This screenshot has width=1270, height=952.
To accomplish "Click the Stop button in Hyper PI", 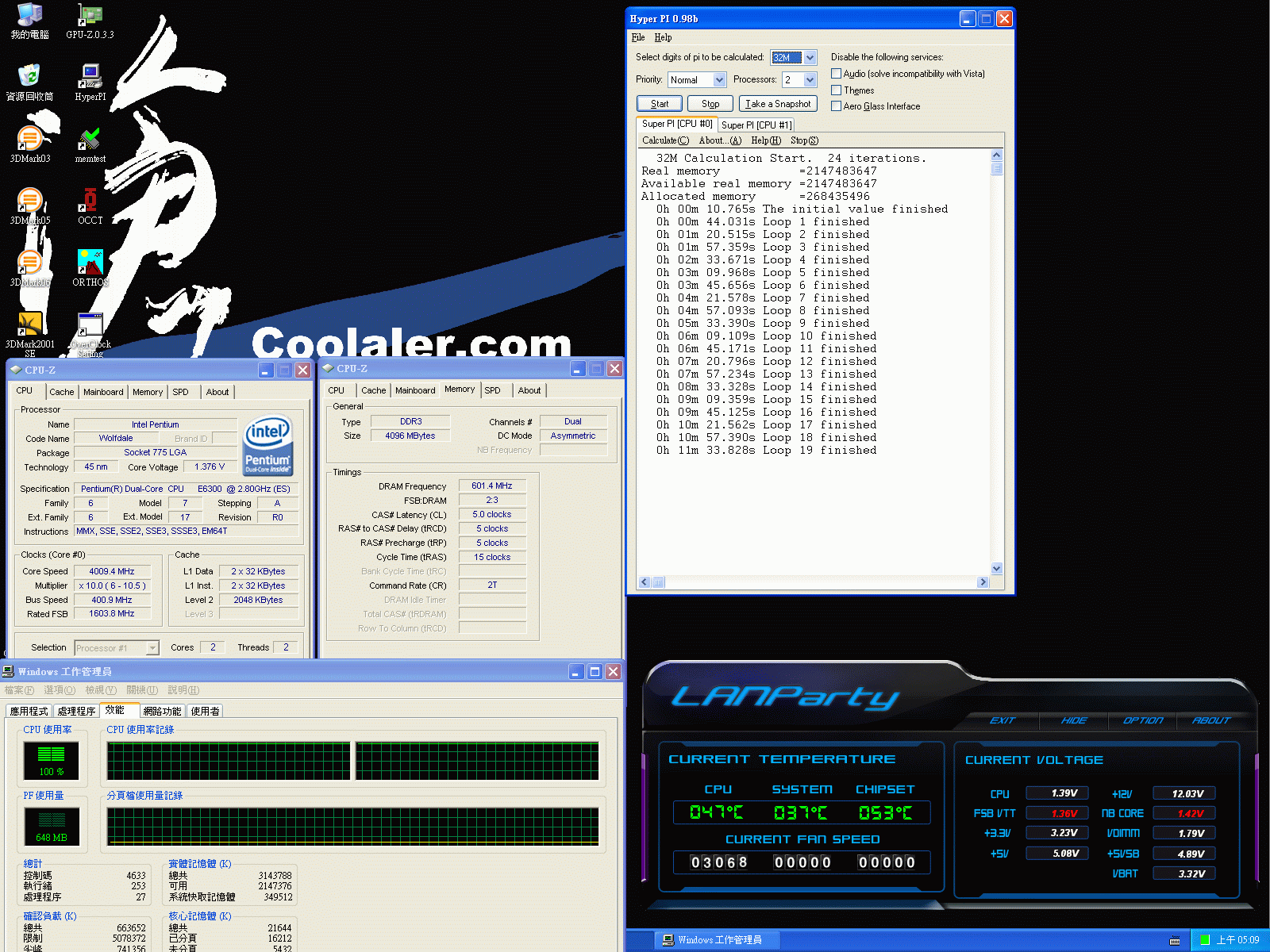I will pos(710,104).
